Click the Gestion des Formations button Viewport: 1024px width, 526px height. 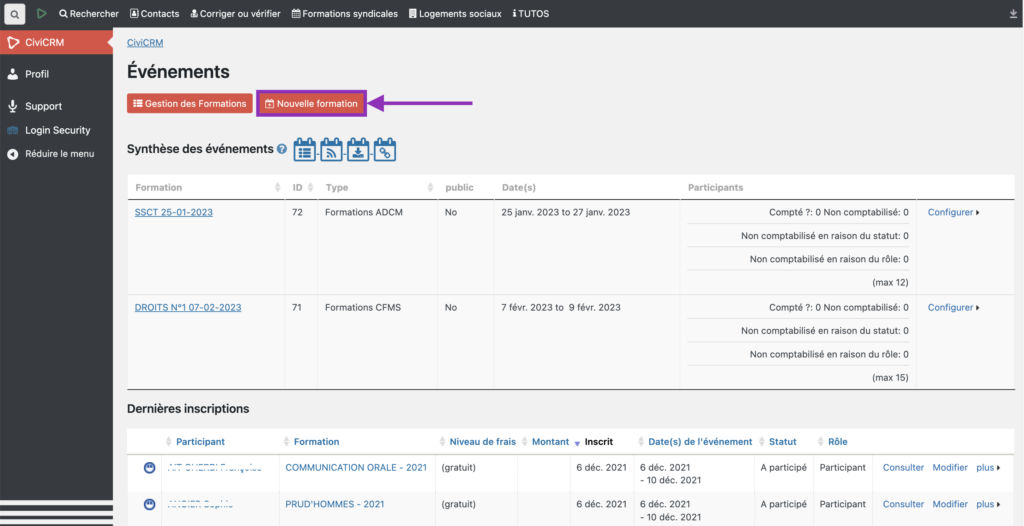tap(189, 104)
